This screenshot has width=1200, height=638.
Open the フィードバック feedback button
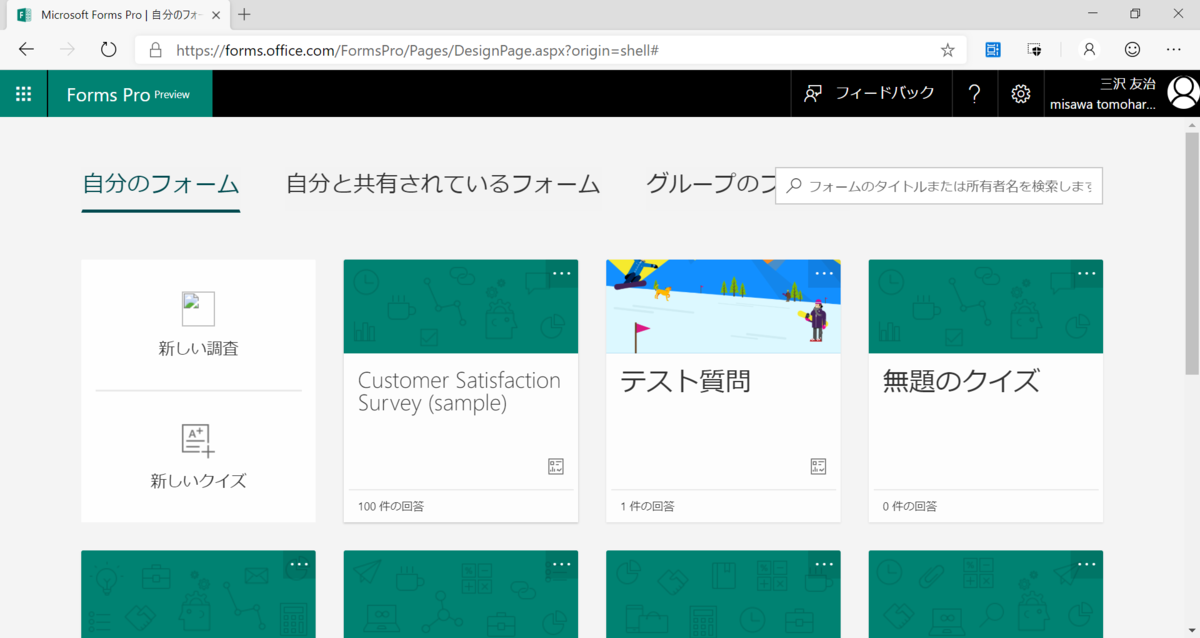tap(869, 93)
